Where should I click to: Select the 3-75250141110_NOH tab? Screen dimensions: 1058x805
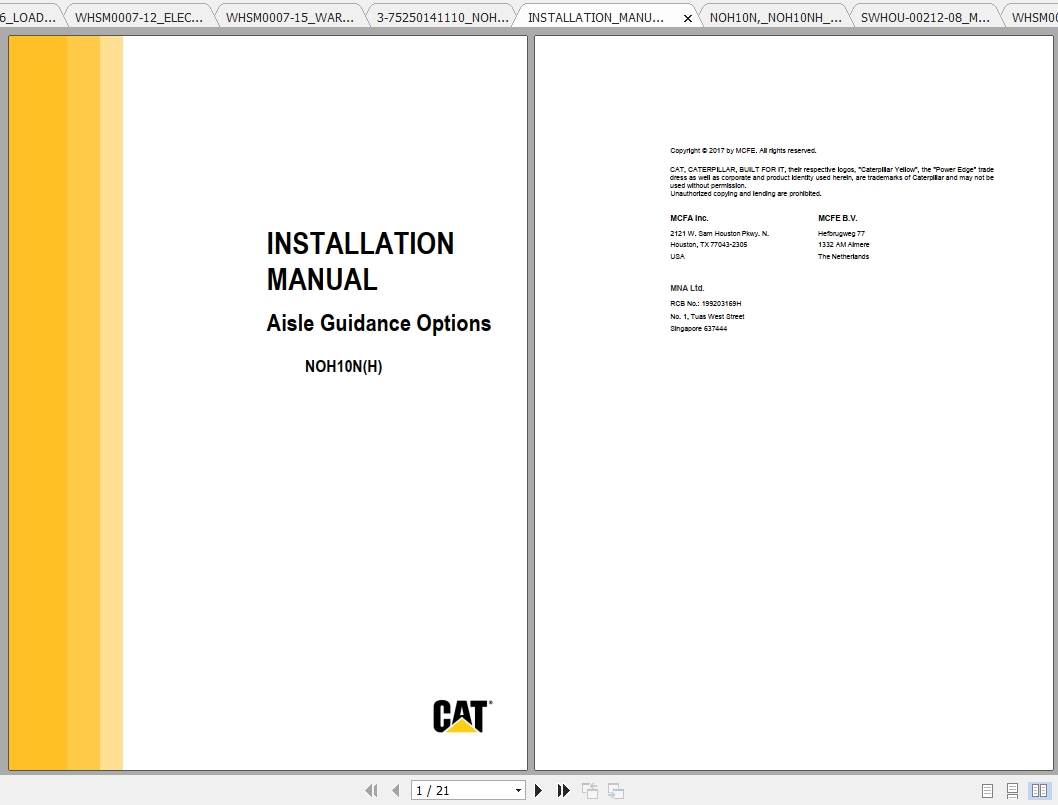click(x=440, y=16)
